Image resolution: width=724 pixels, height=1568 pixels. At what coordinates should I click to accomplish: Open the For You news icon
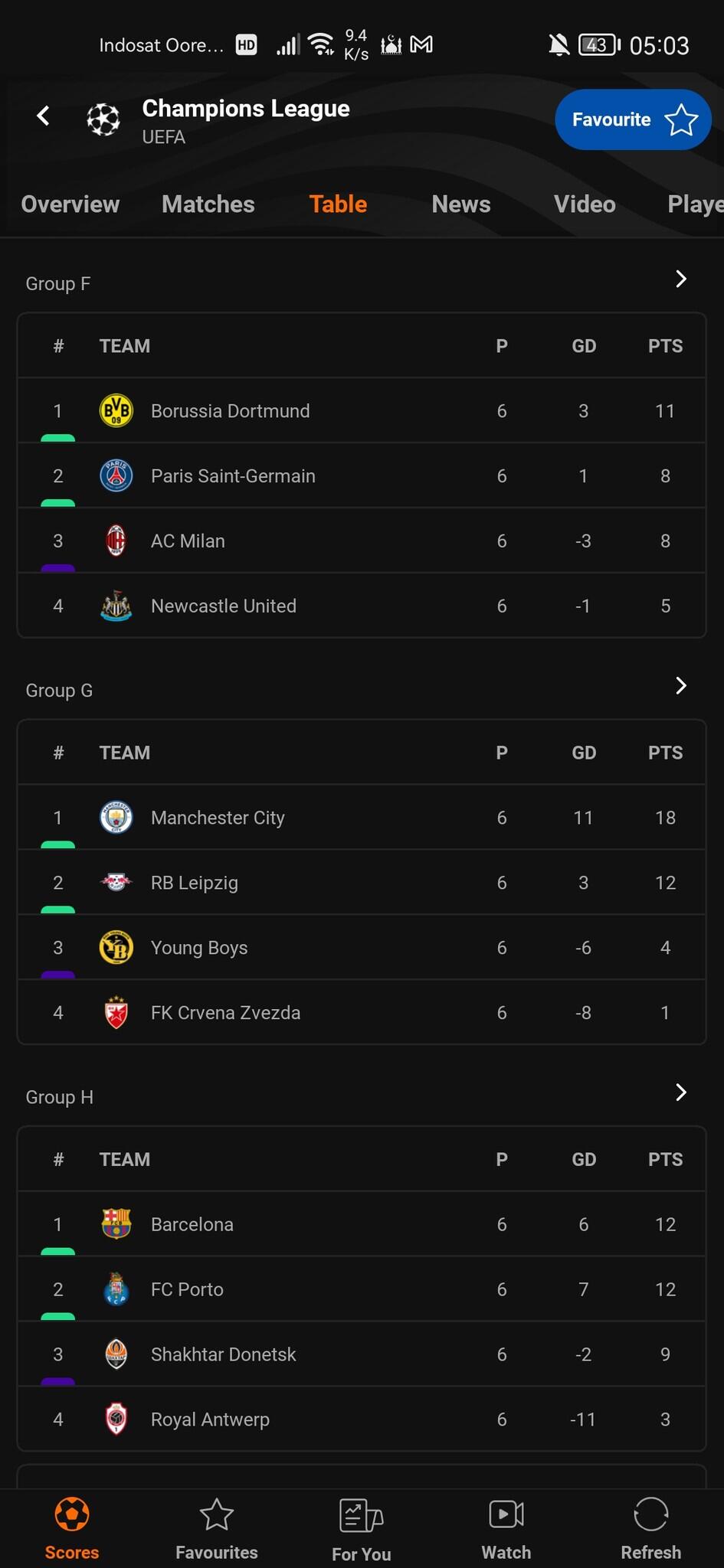pyautogui.click(x=361, y=1516)
